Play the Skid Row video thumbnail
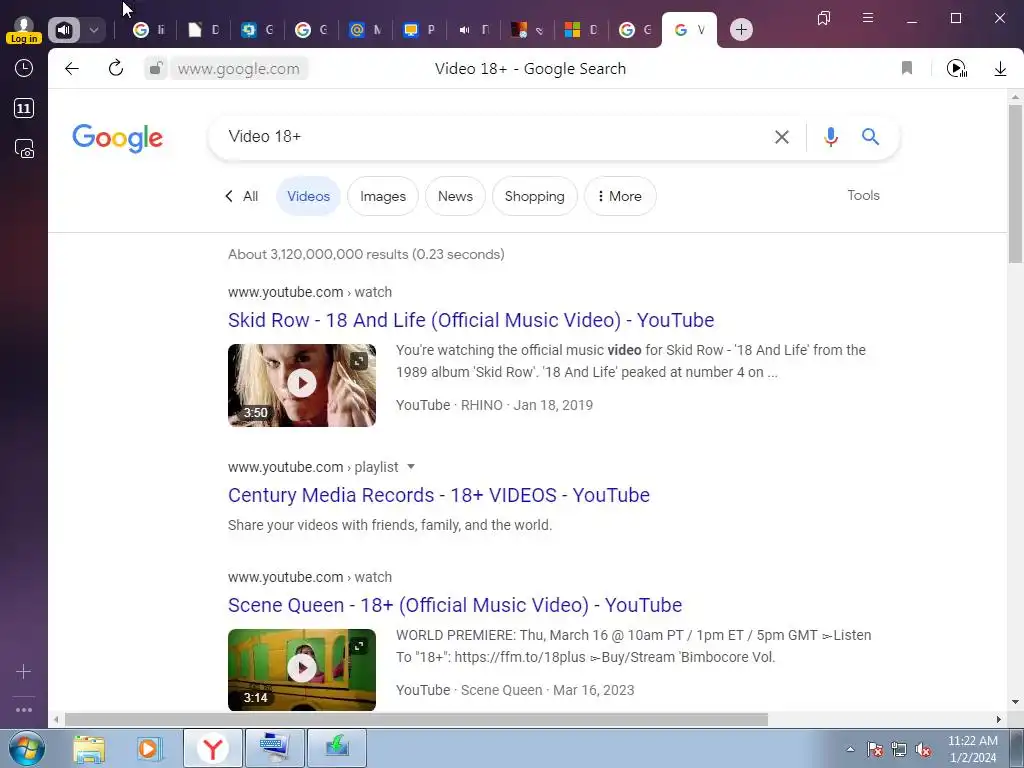Image resolution: width=1024 pixels, height=768 pixels. [x=302, y=384]
